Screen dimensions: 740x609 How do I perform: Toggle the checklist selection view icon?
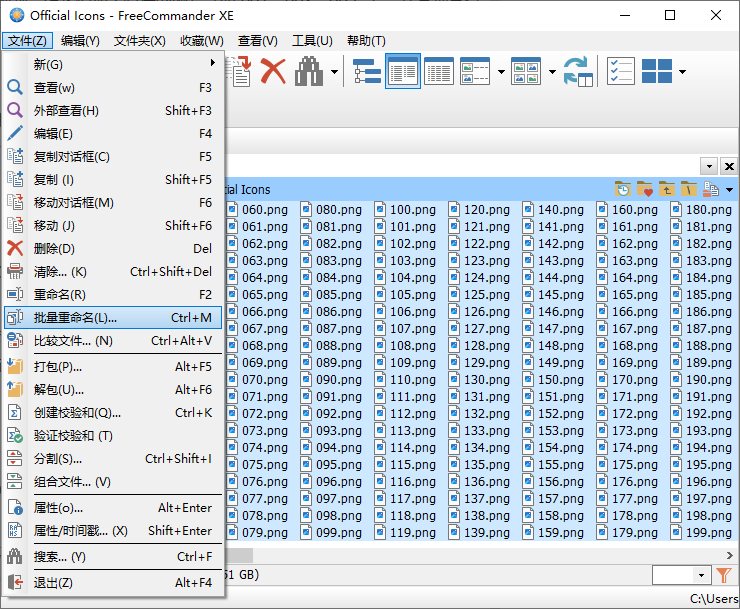click(621, 71)
